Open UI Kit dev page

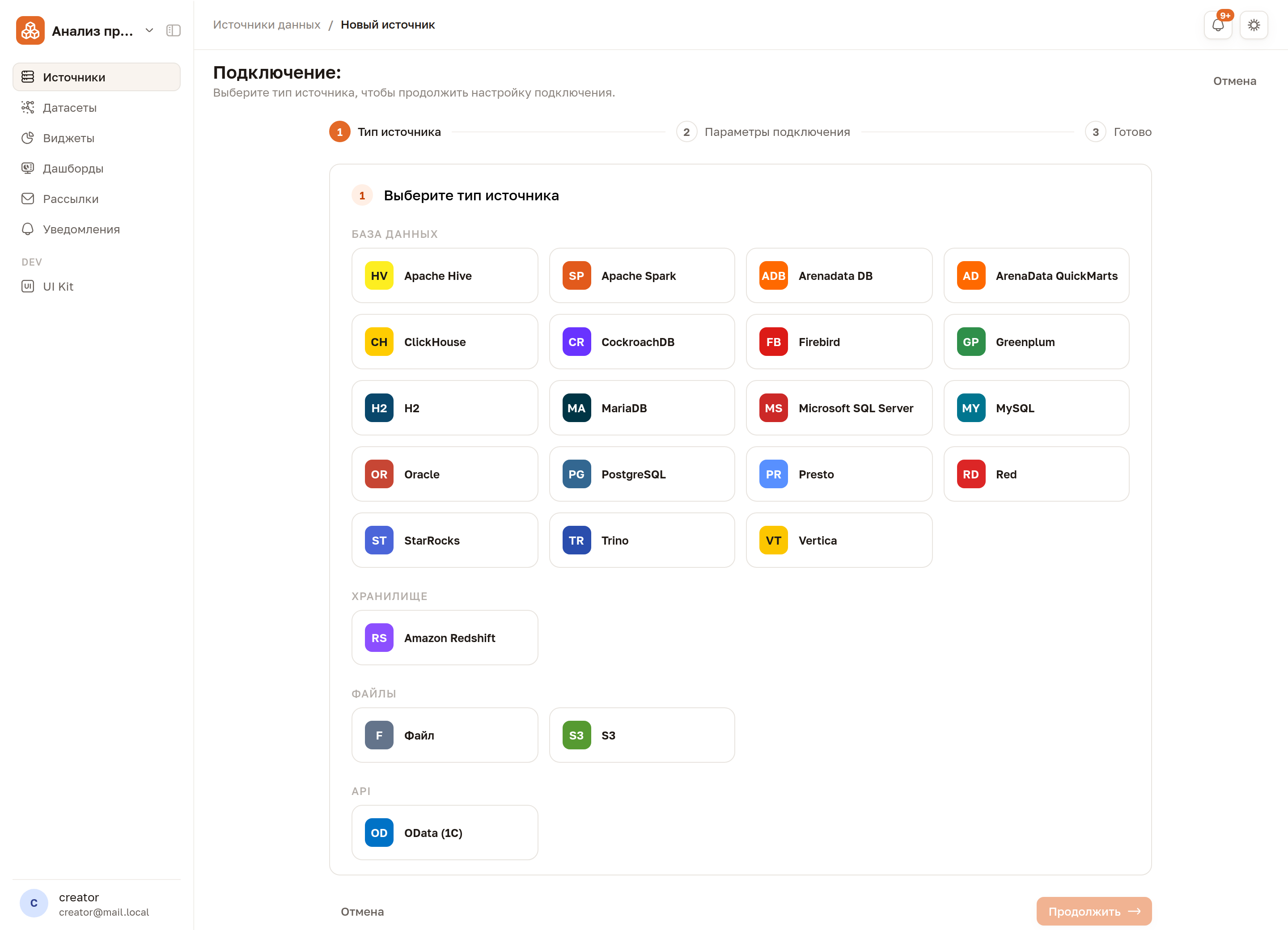tap(97, 286)
